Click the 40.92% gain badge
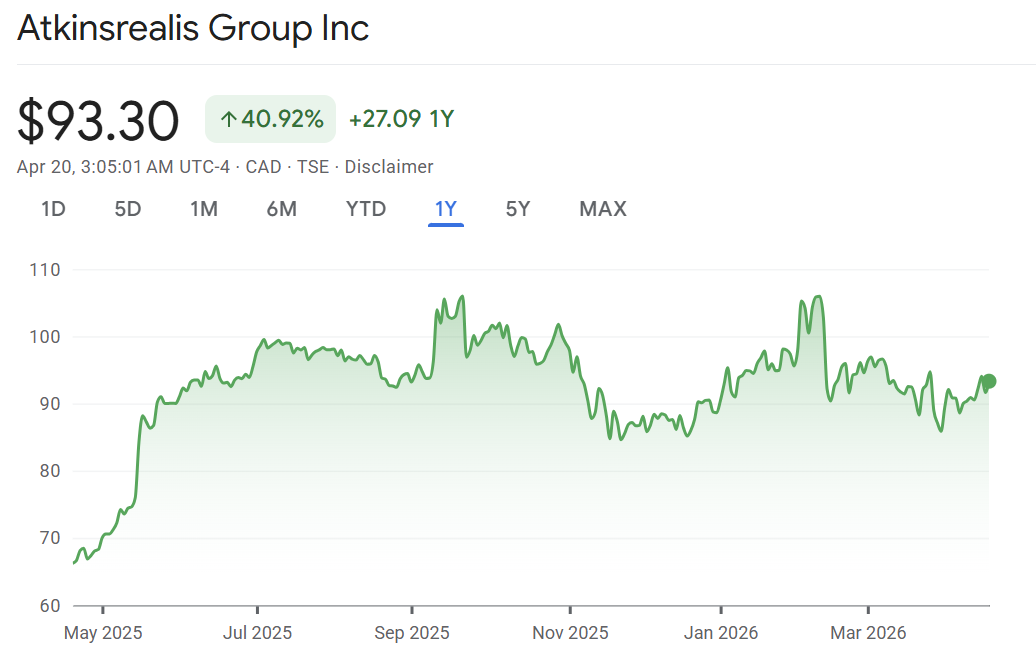 tap(271, 120)
